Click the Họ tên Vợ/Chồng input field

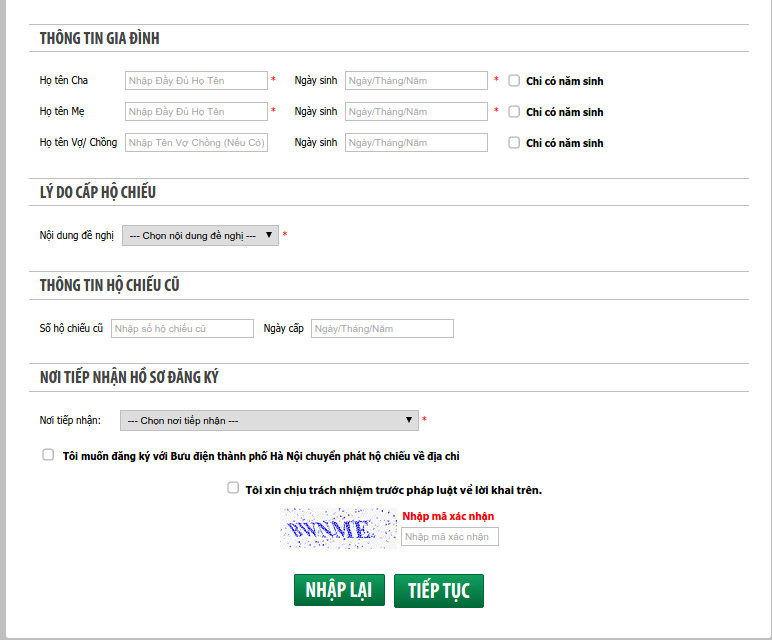[x=196, y=143]
